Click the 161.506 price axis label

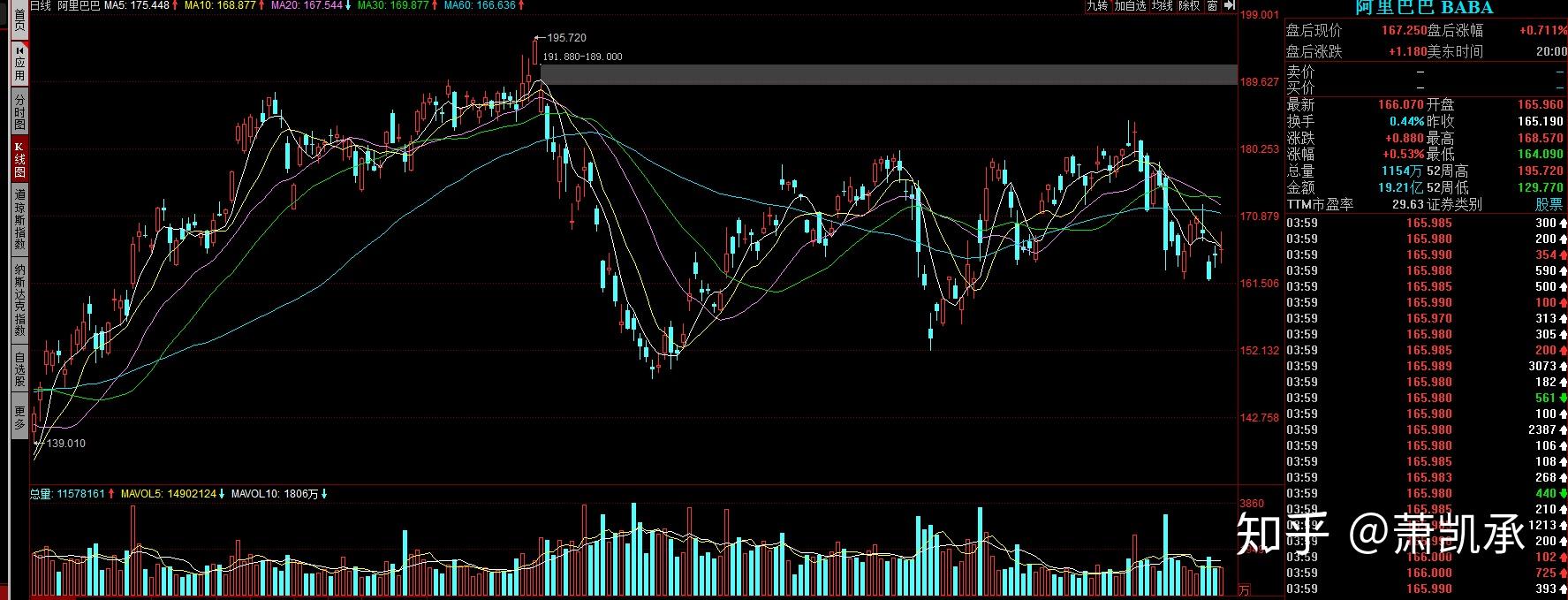click(1260, 284)
